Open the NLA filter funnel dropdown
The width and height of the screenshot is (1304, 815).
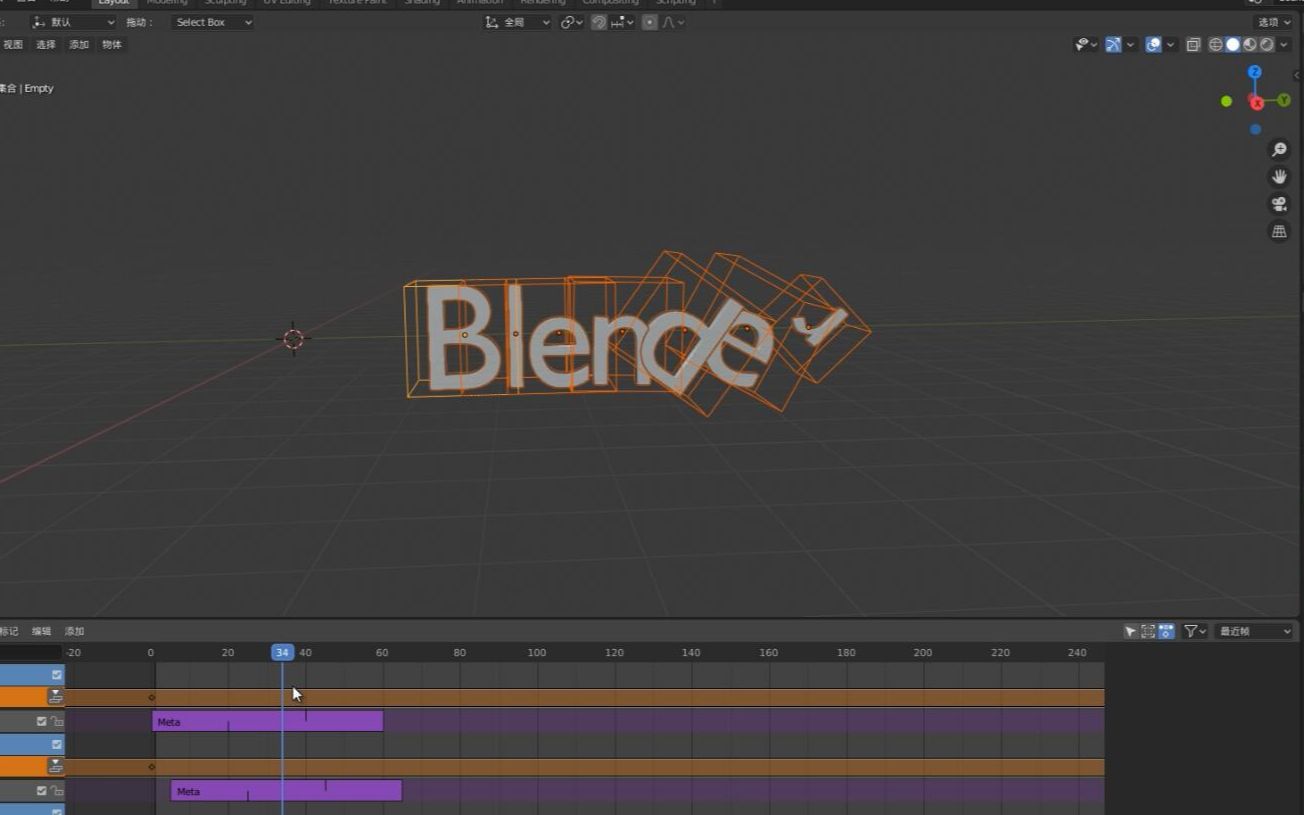point(1195,631)
